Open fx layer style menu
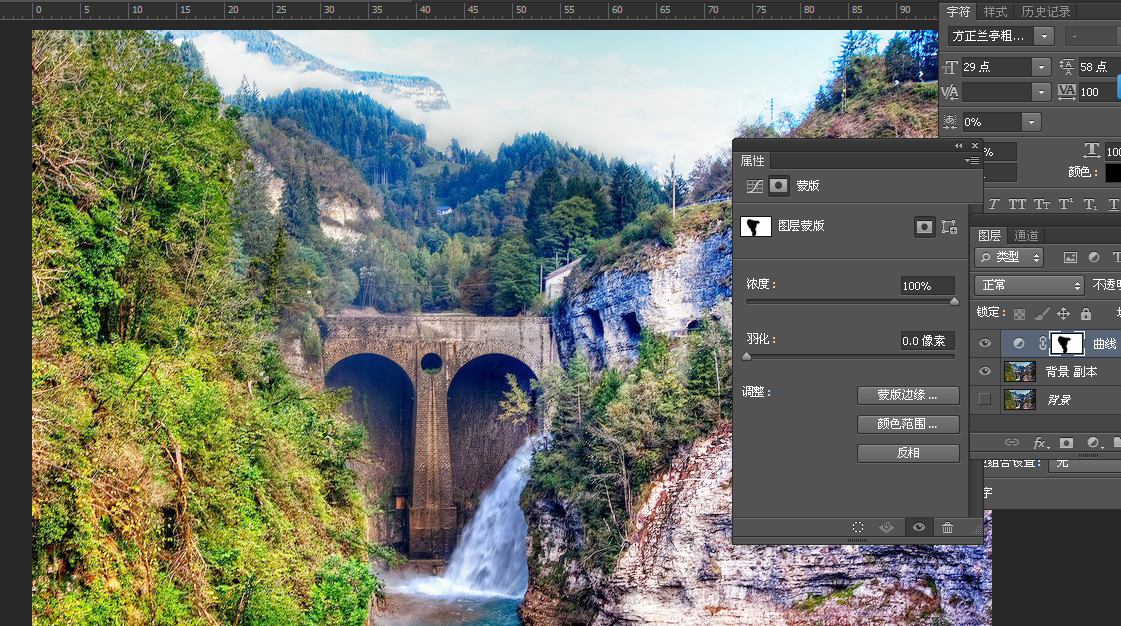This screenshot has width=1121, height=626. click(1041, 443)
